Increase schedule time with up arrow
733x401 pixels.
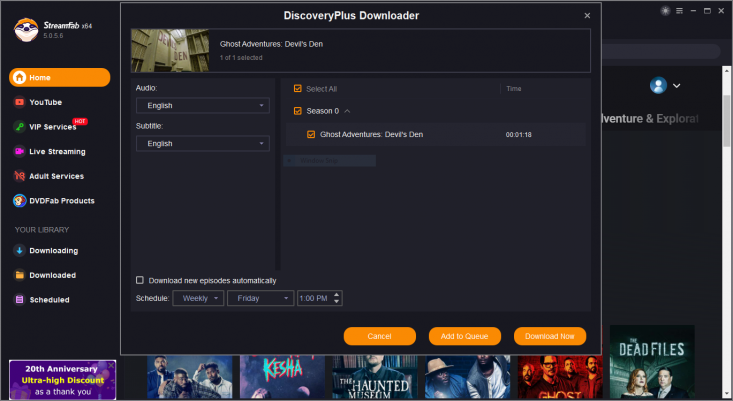(x=337, y=295)
